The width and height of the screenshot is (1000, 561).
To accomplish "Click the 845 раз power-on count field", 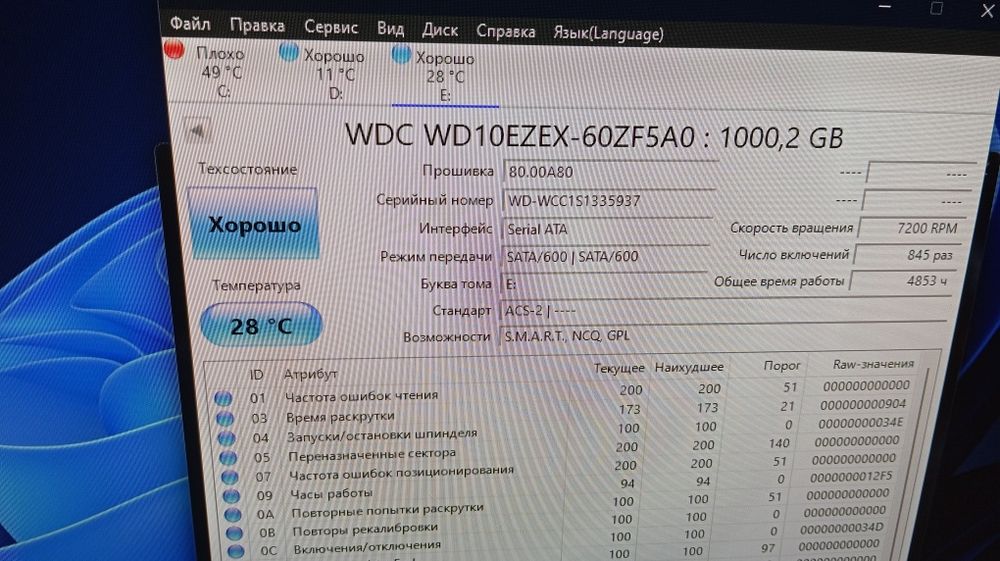I will click(x=908, y=255).
